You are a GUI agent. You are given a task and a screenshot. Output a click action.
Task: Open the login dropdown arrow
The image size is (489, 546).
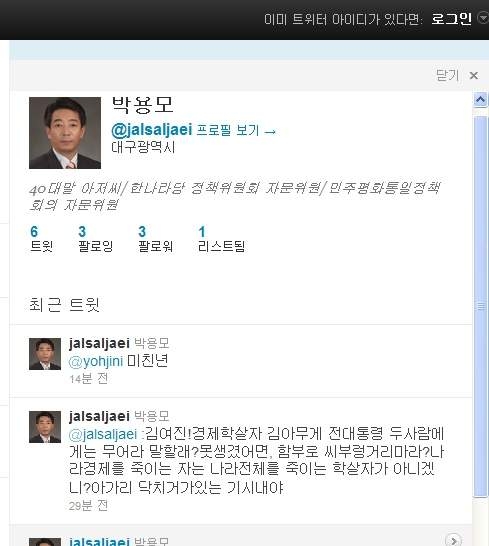click(483, 18)
